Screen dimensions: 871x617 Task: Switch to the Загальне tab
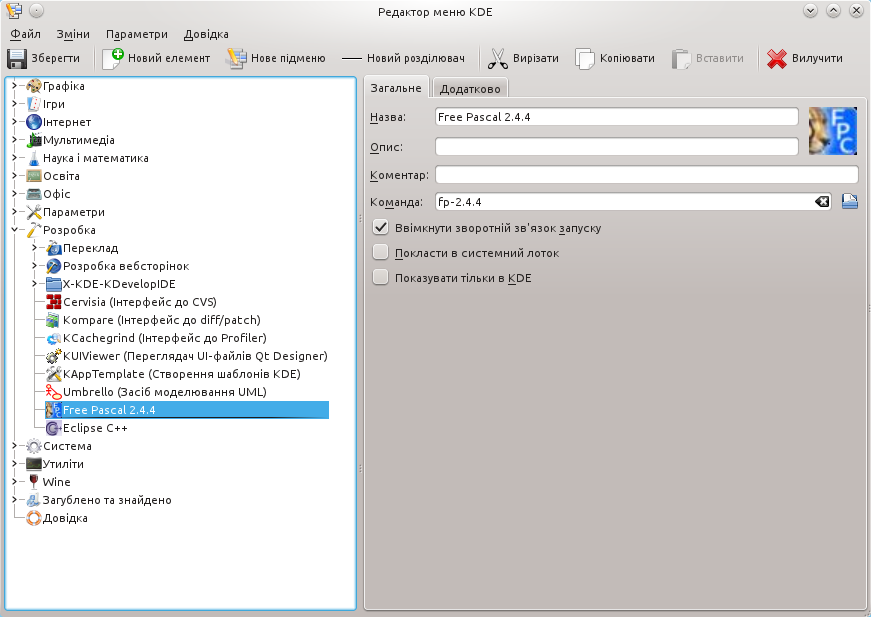[x=396, y=88]
